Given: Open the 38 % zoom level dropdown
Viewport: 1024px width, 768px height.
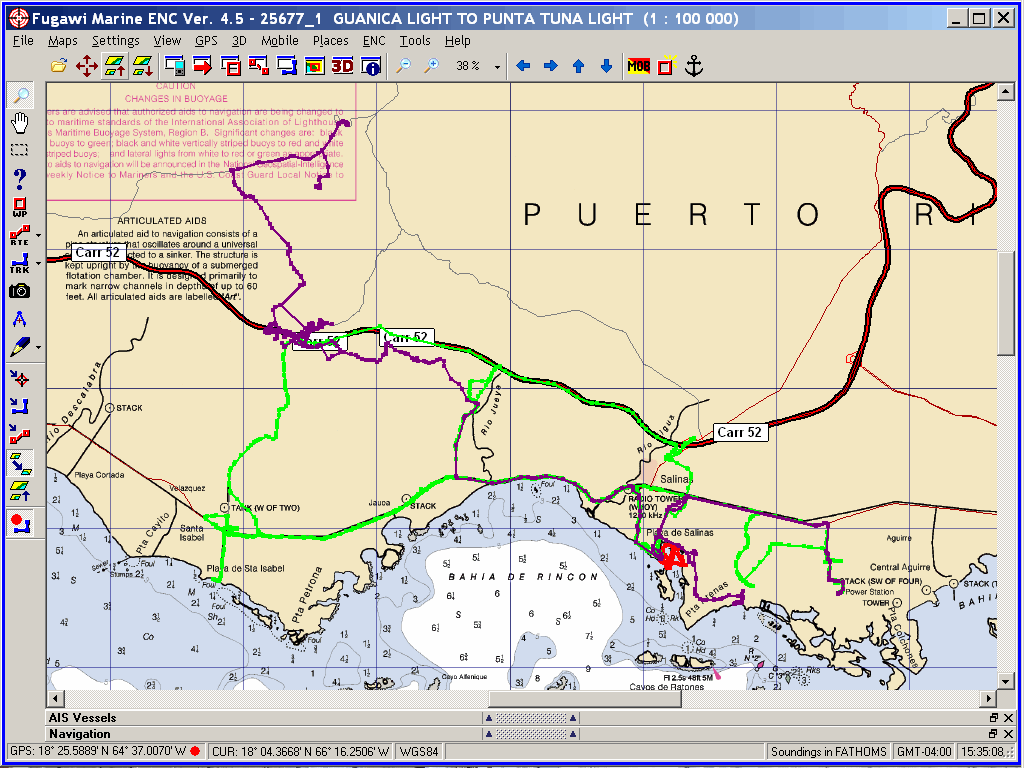Looking at the screenshot, I should point(498,67).
